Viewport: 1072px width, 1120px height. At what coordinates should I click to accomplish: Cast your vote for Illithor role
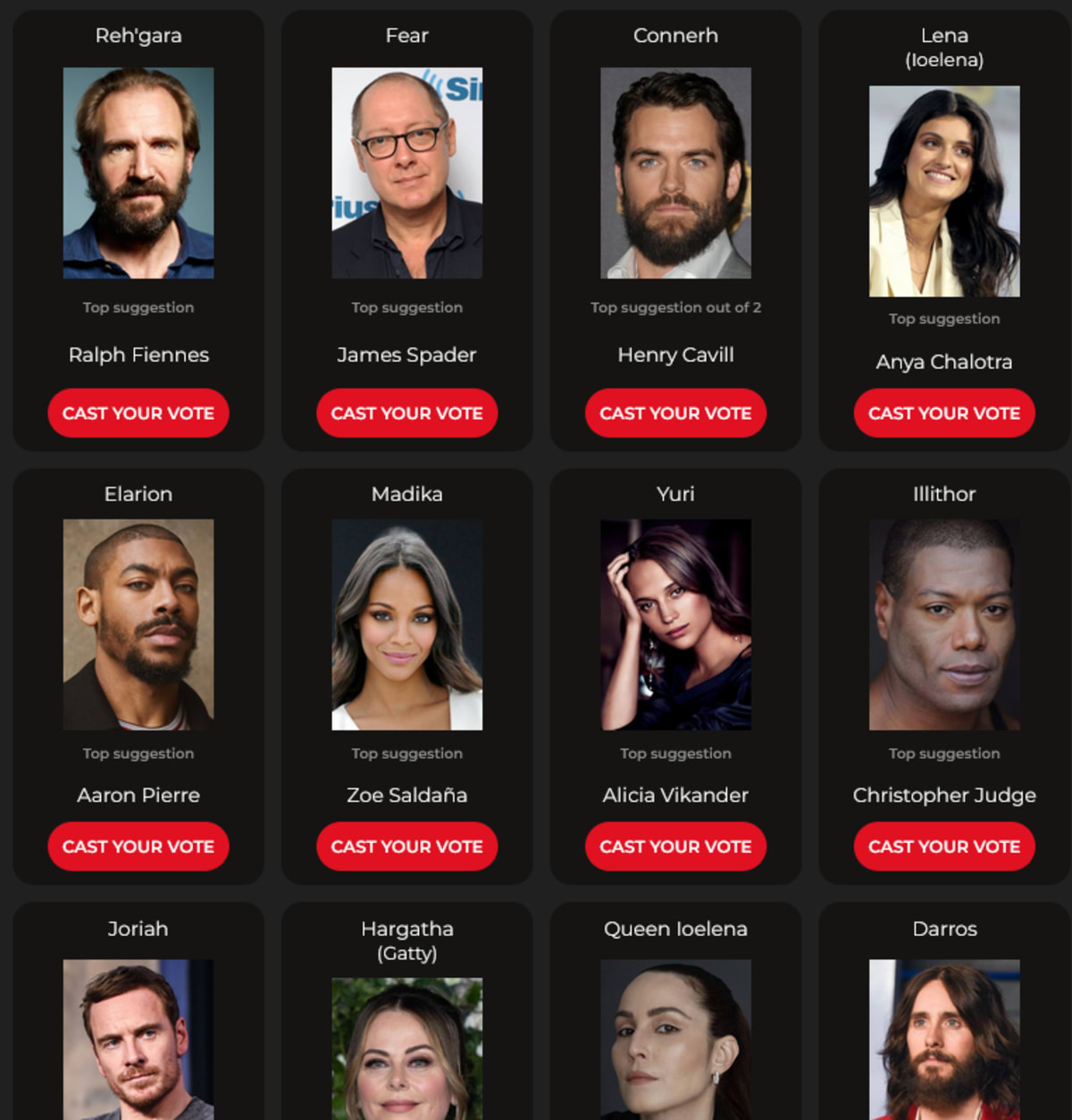[944, 847]
